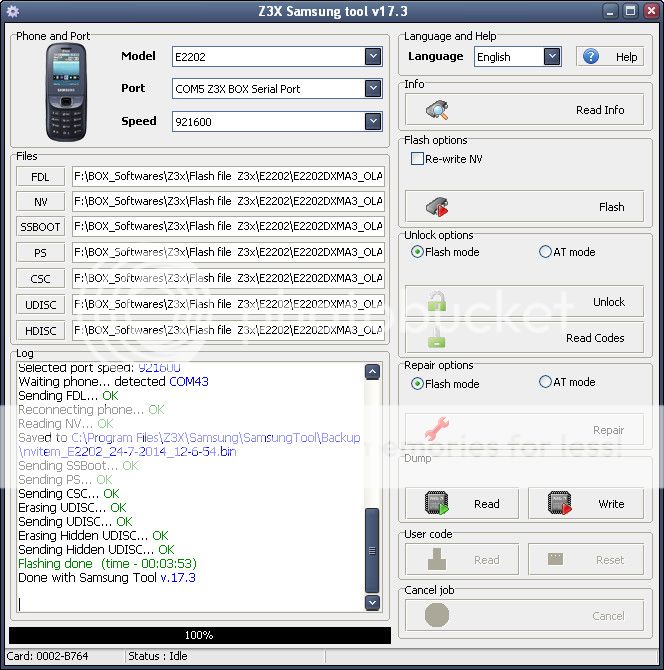Open the Model dropdown arrow
This screenshot has height=670, width=664.
point(373,56)
